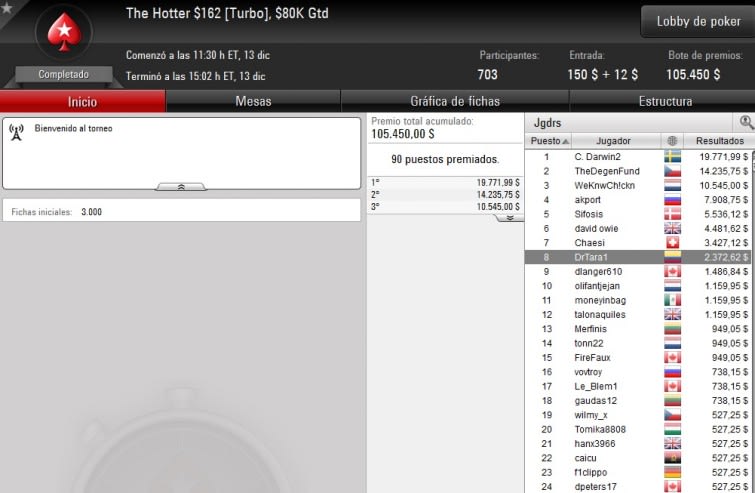Viewport: 755px width, 493px height.
Task: Click the Canadian flag next to dlanger610
Action: [x=672, y=272]
